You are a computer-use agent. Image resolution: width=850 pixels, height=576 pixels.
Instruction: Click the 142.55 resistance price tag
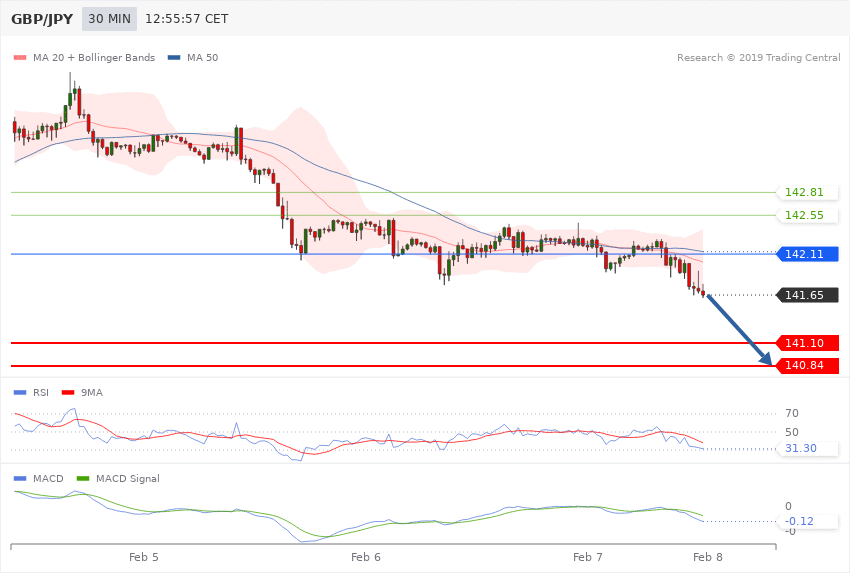[x=808, y=215]
